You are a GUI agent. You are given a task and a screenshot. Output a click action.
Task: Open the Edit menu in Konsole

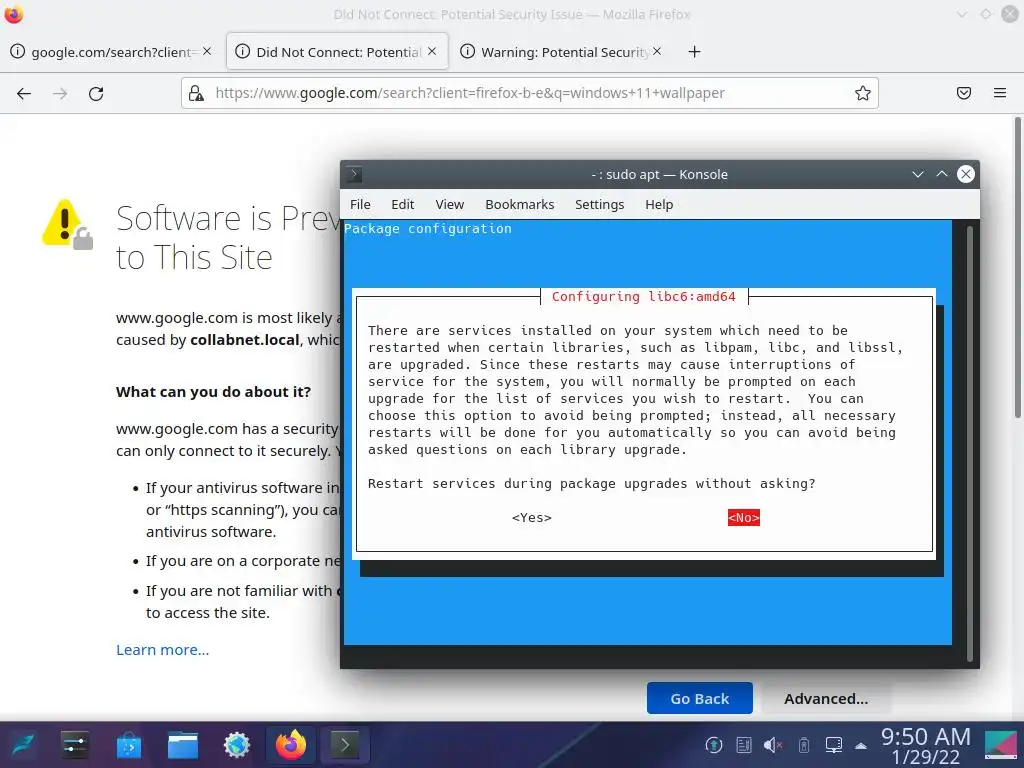pyautogui.click(x=402, y=204)
